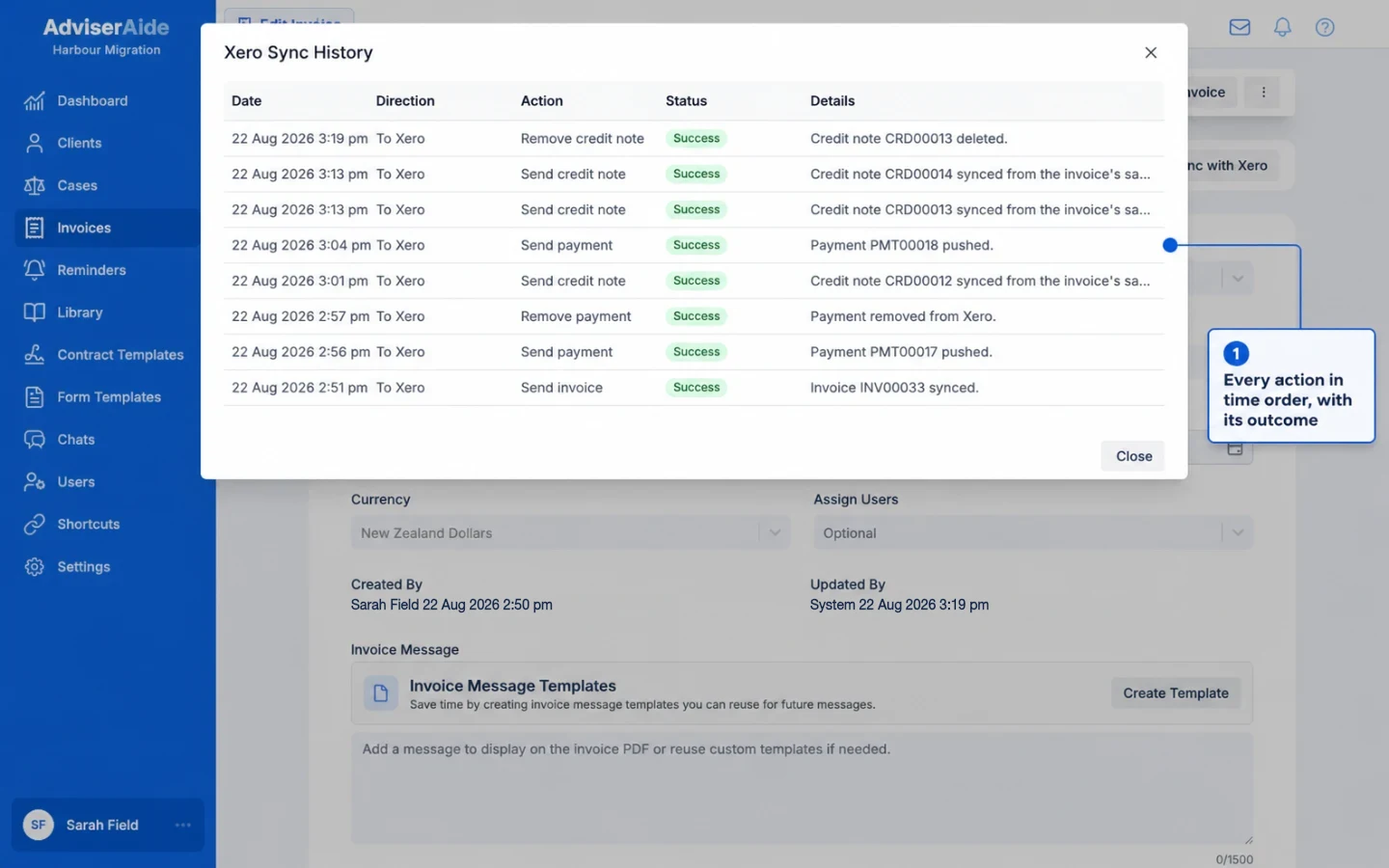Click the invoice message text area
The width and height of the screenshot is (1389, 868).
coord(802,789)
